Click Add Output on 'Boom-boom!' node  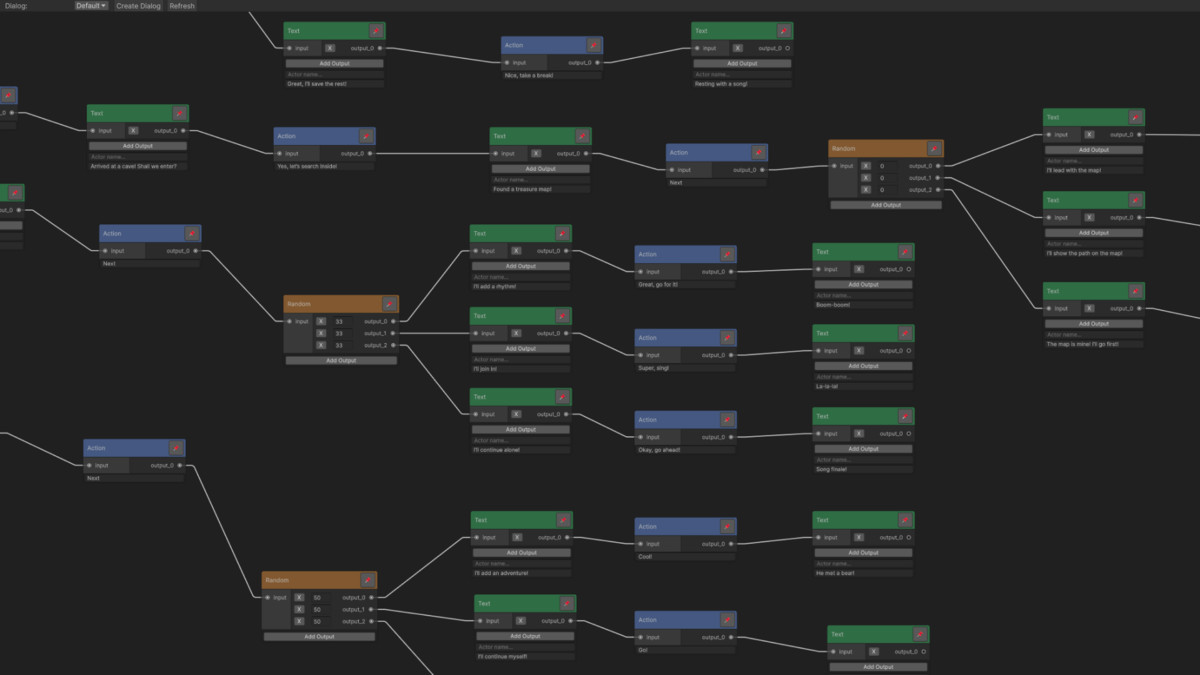[x=863, y=284]
